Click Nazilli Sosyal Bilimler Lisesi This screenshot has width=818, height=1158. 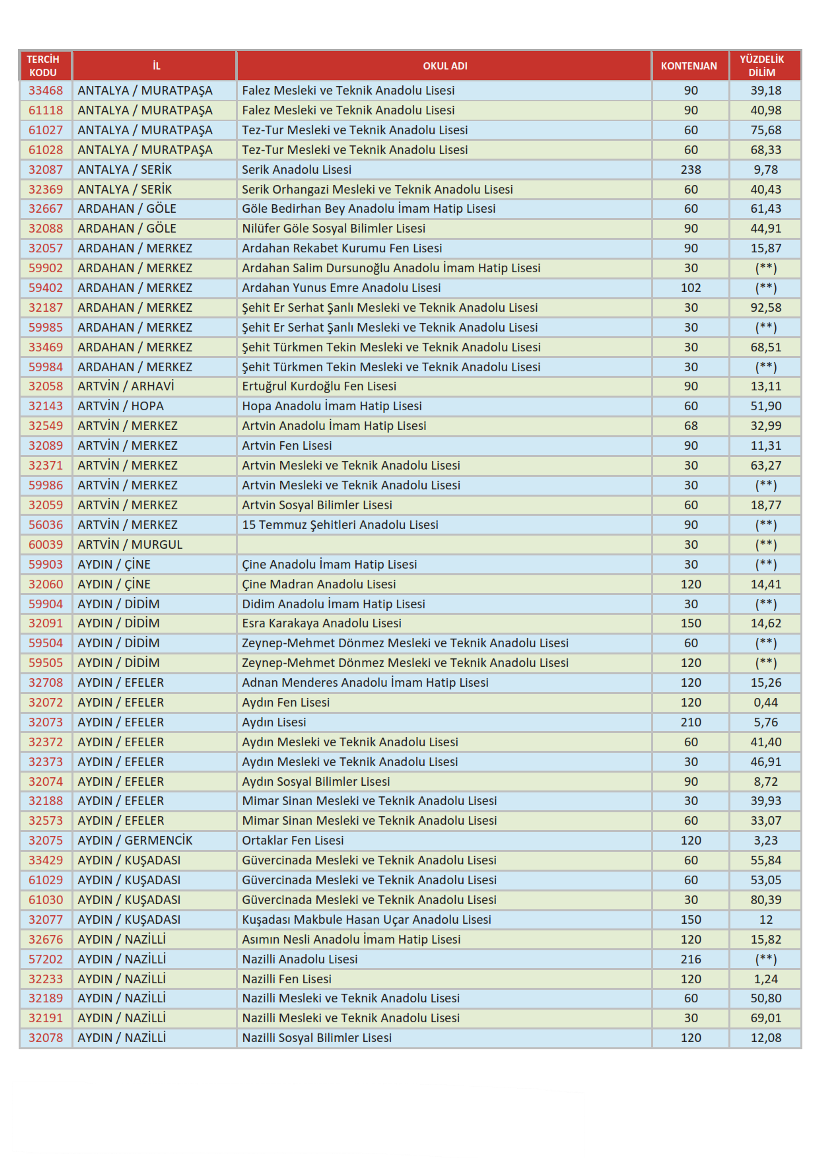coord(317,1038)
